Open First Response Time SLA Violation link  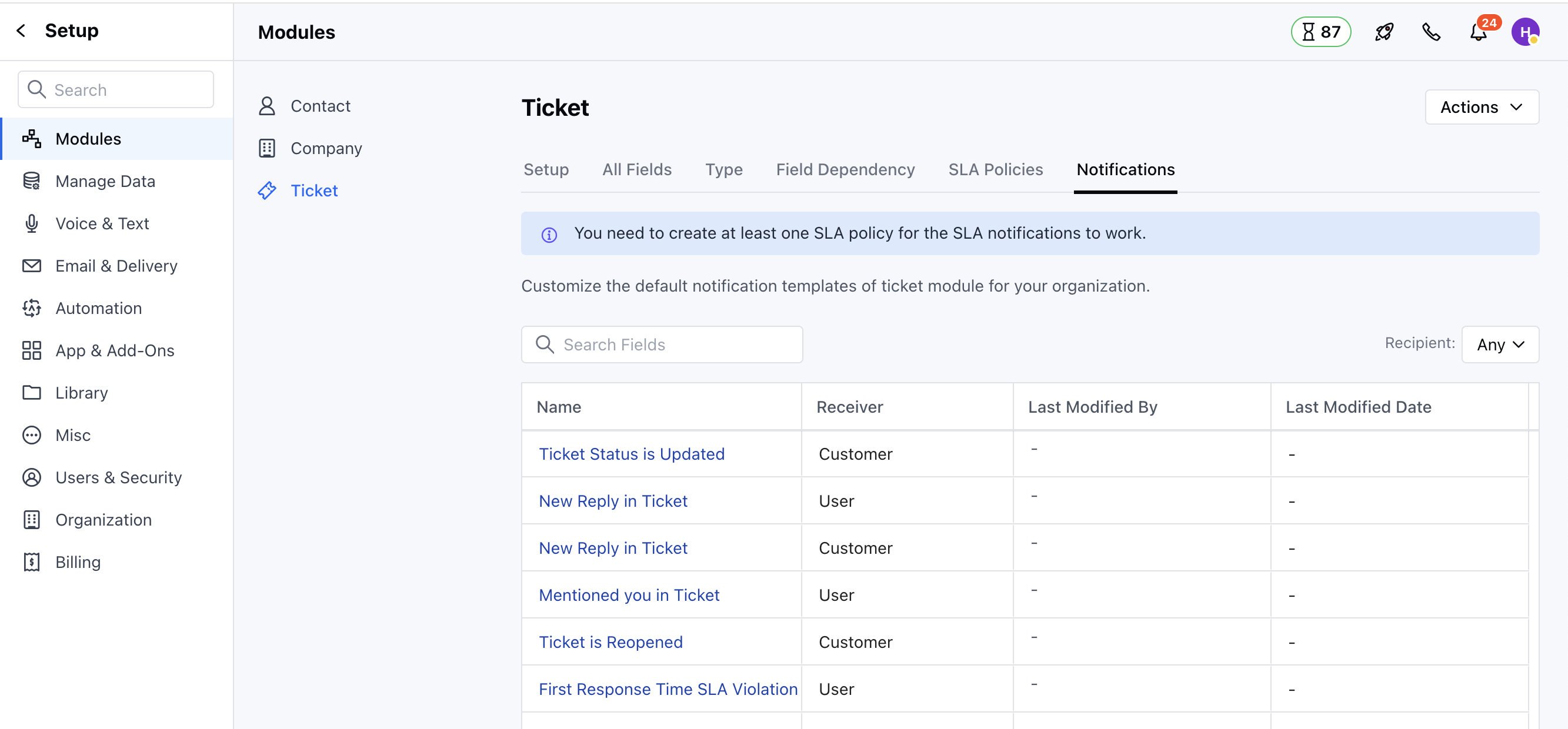tap(668, 689)
